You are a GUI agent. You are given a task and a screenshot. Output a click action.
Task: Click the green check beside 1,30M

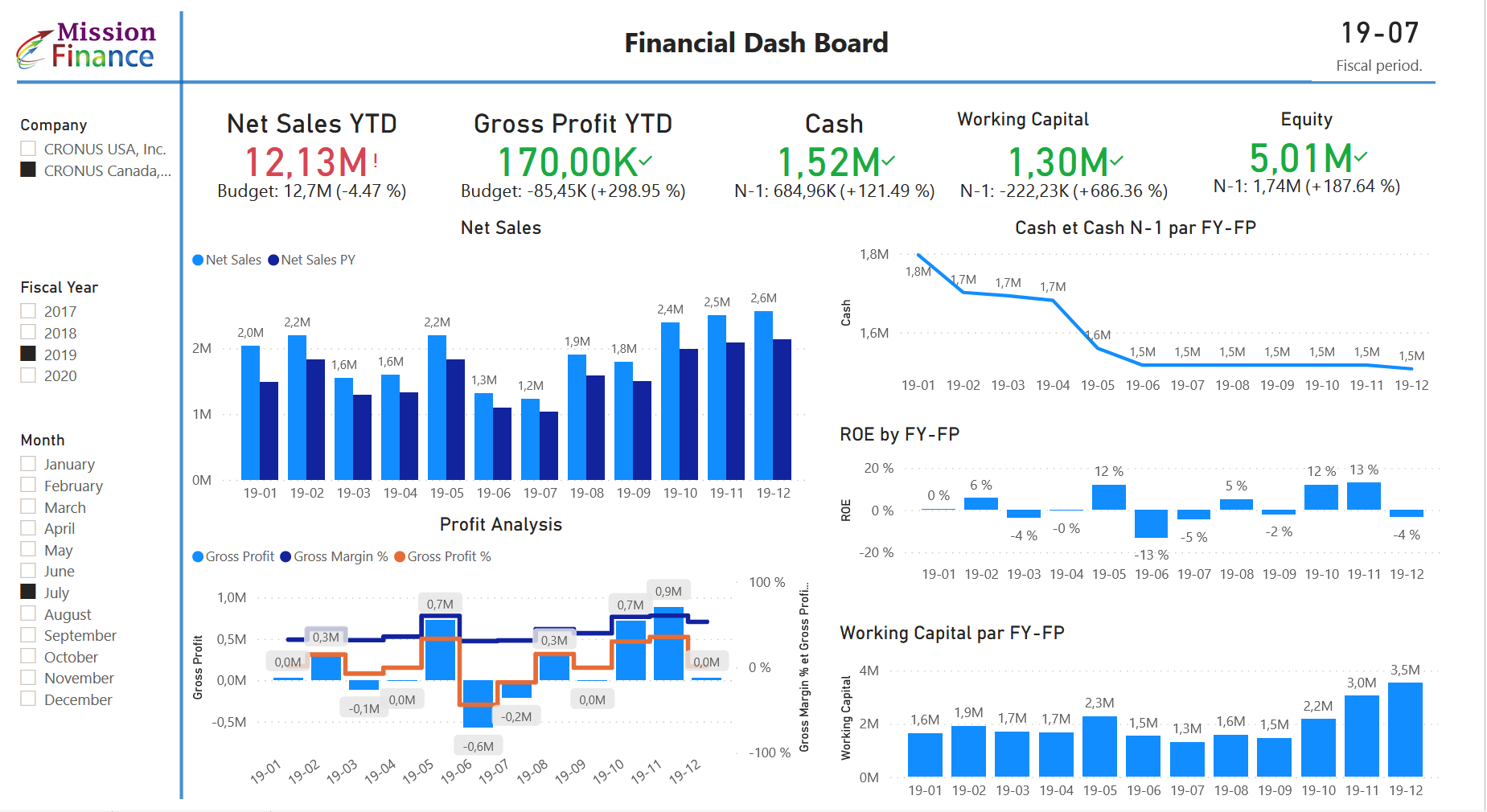point(1117,161)
